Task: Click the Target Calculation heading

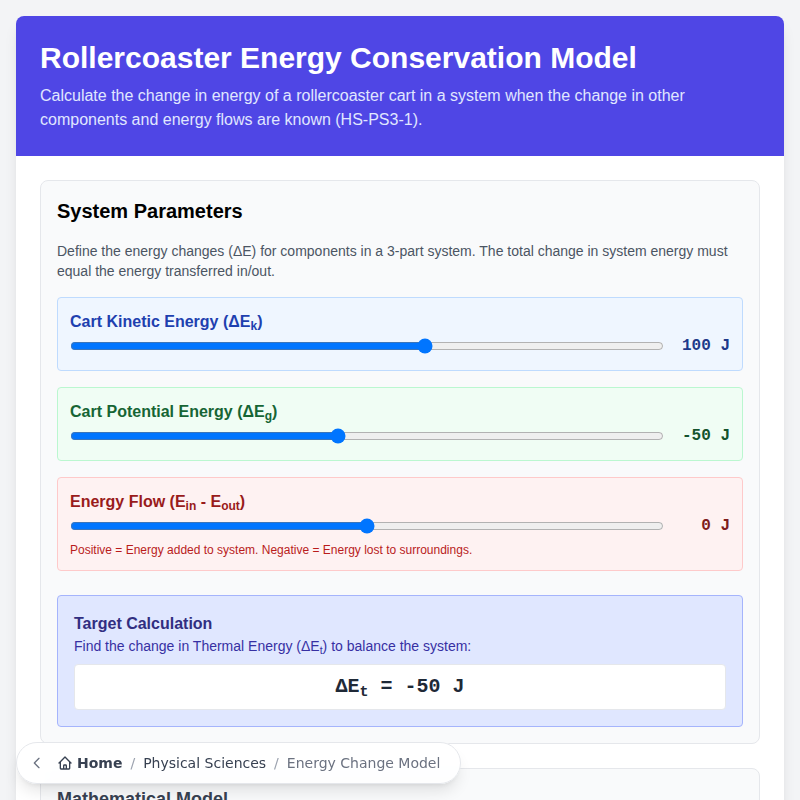Action: pyautogui.click(x=143, y=623)
